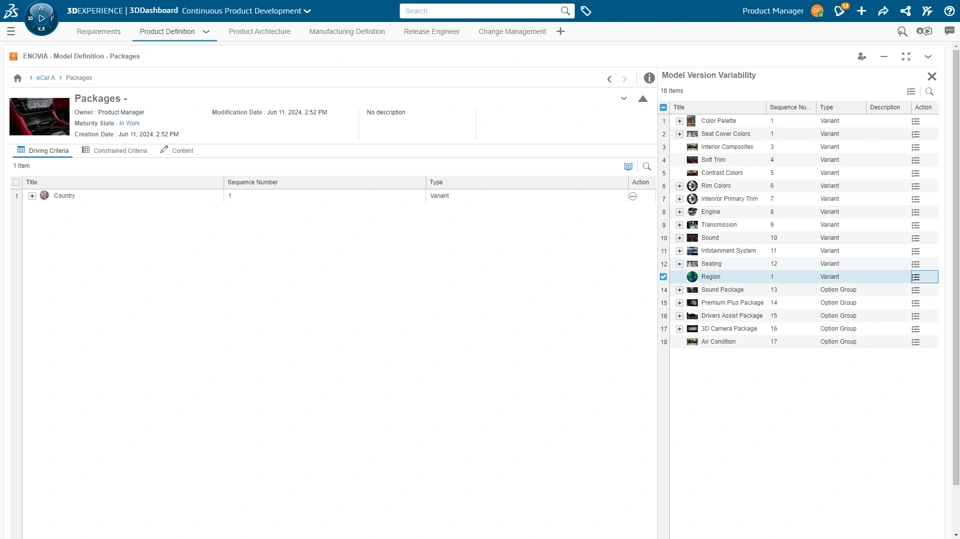Switch to the Manufacturing Definition tab
The width and height of the screenshot is (960, 539).
(347, 31)
